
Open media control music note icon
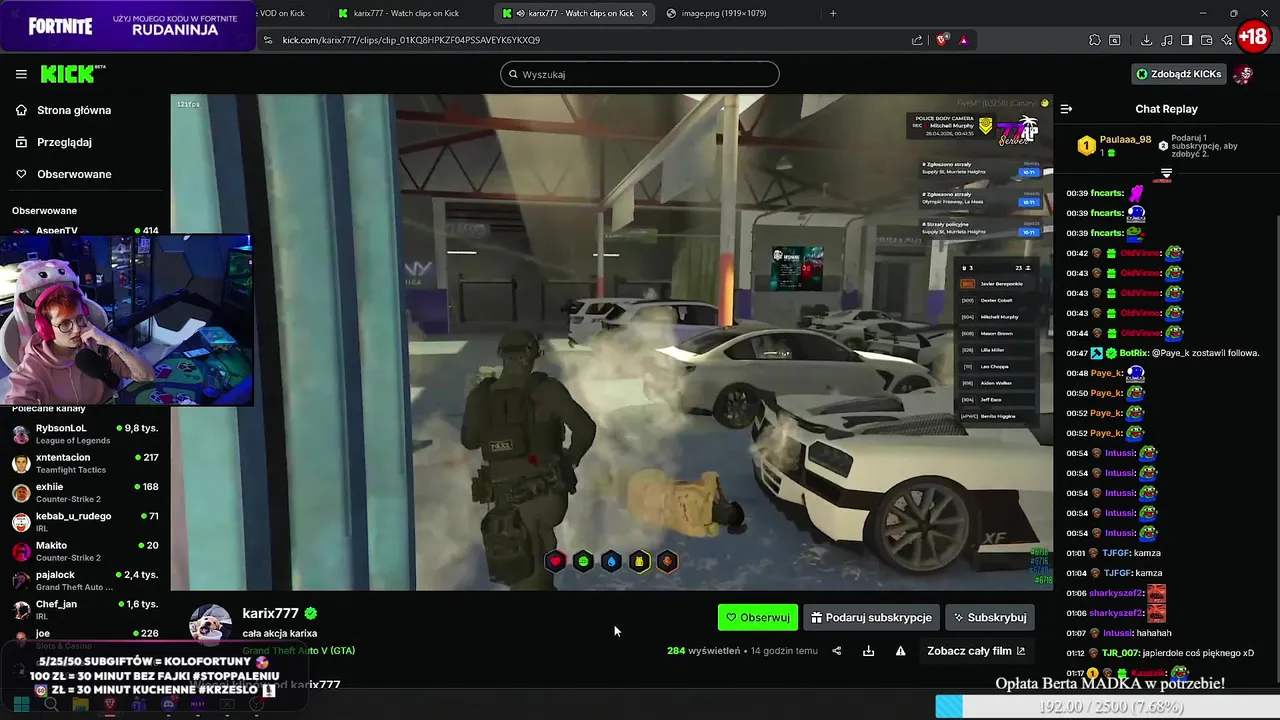click(1166, 40)
